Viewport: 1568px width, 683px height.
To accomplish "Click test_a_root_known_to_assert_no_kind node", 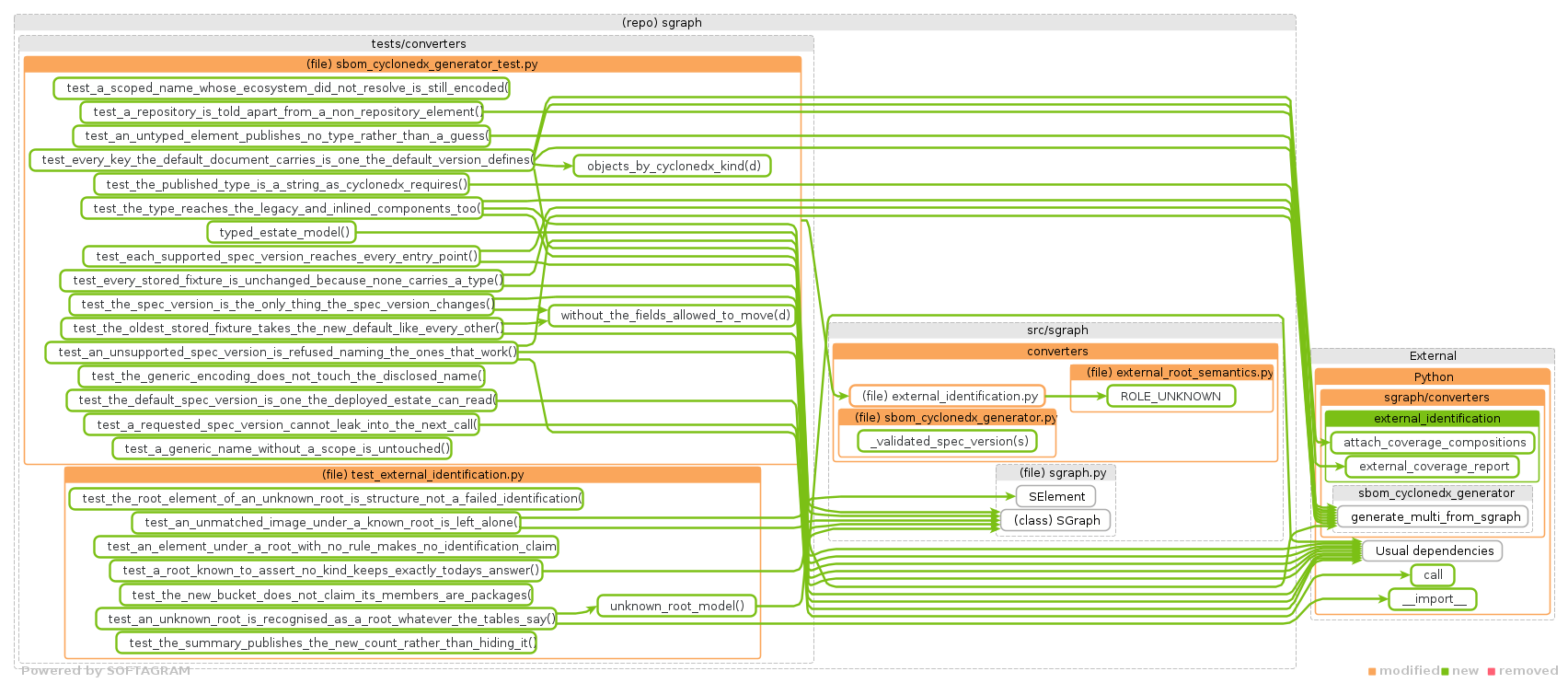I will [x=326, y=570].
